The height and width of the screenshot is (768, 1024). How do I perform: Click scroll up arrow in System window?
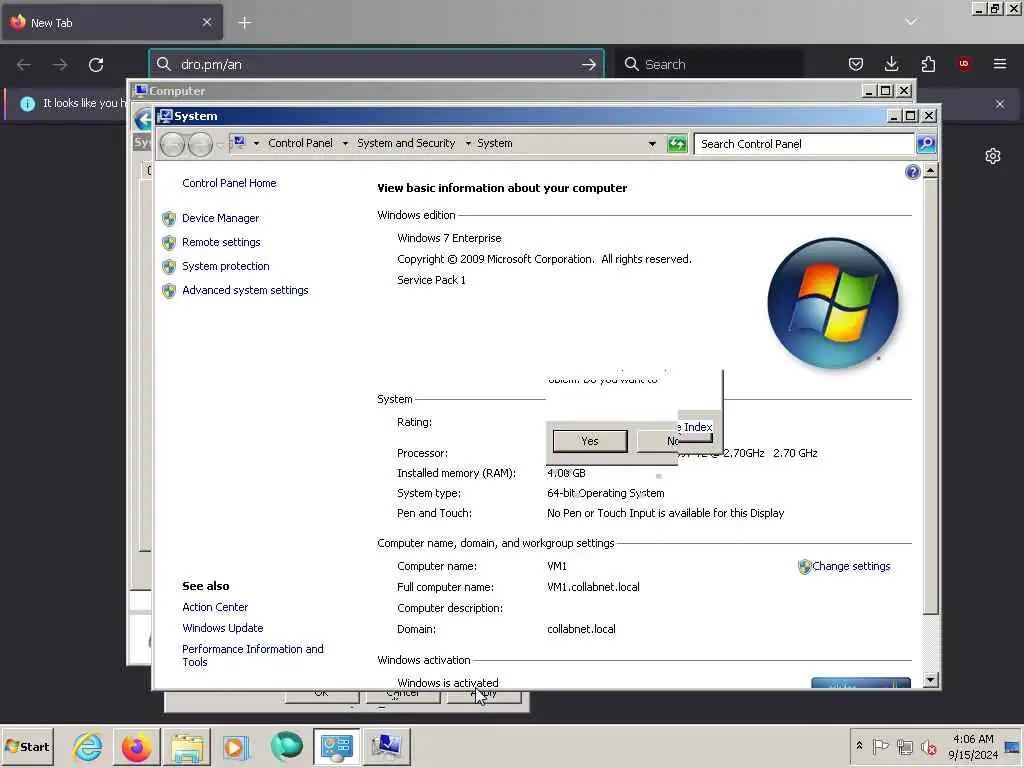point(931,171)
